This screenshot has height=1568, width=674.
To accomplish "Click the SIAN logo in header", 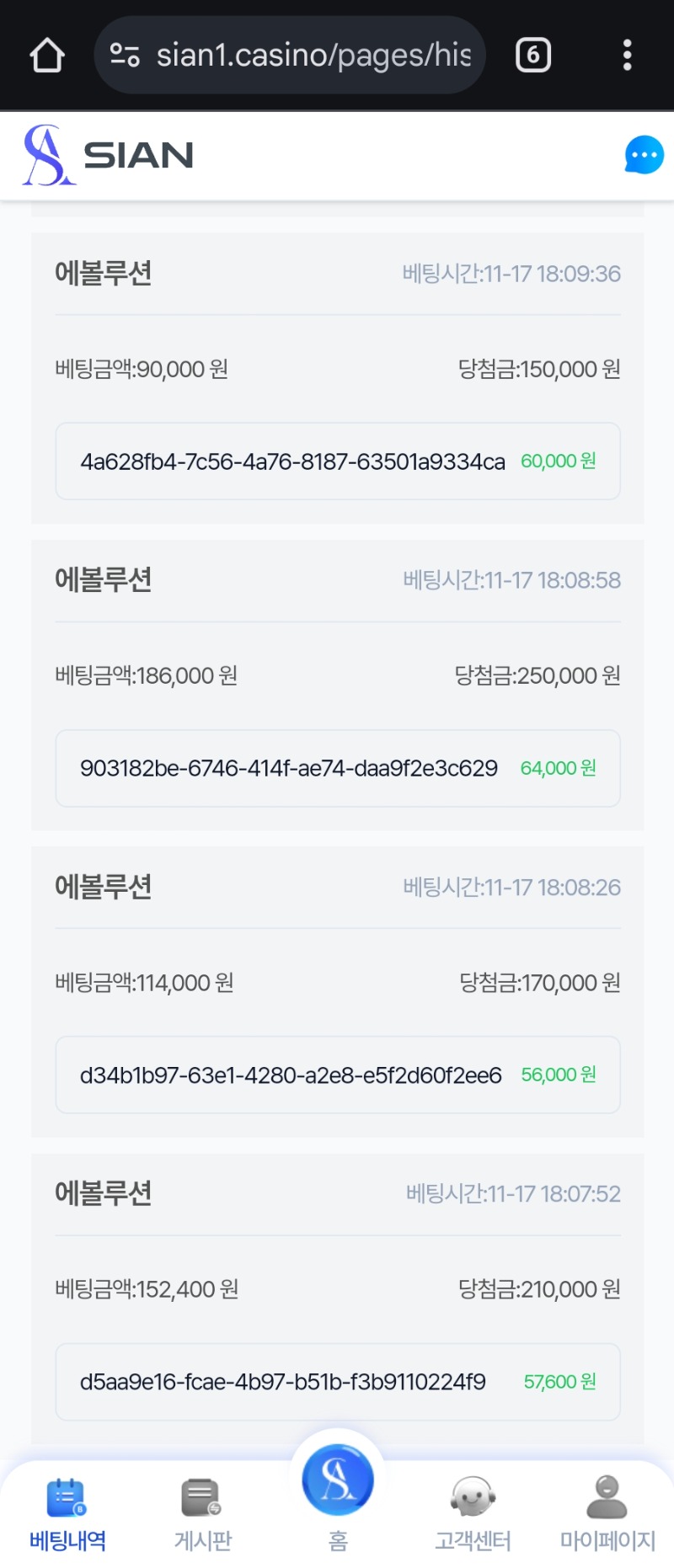I will (x=109, y=155).
